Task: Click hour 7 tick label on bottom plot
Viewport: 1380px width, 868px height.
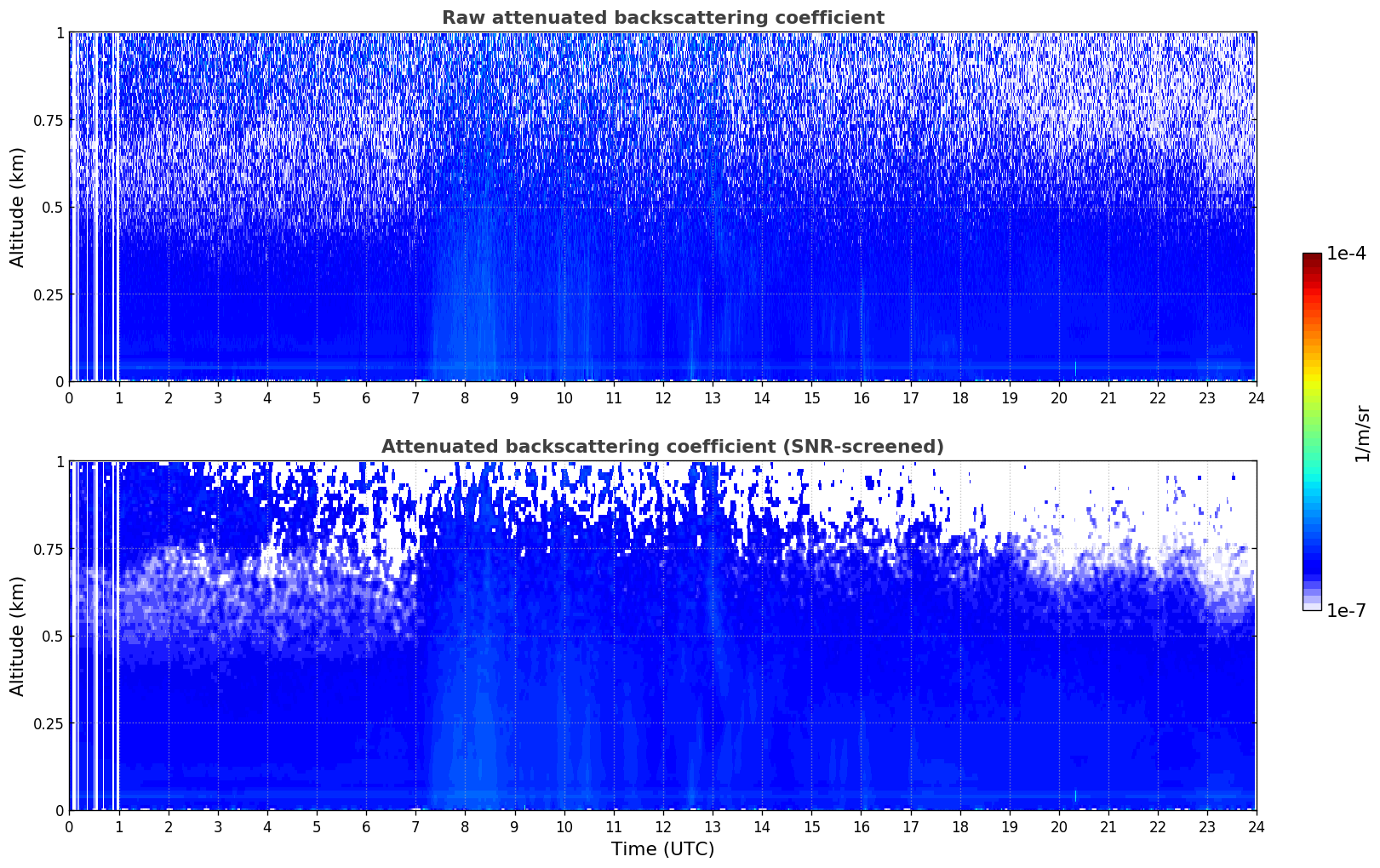Action: (x=415, y=826)
